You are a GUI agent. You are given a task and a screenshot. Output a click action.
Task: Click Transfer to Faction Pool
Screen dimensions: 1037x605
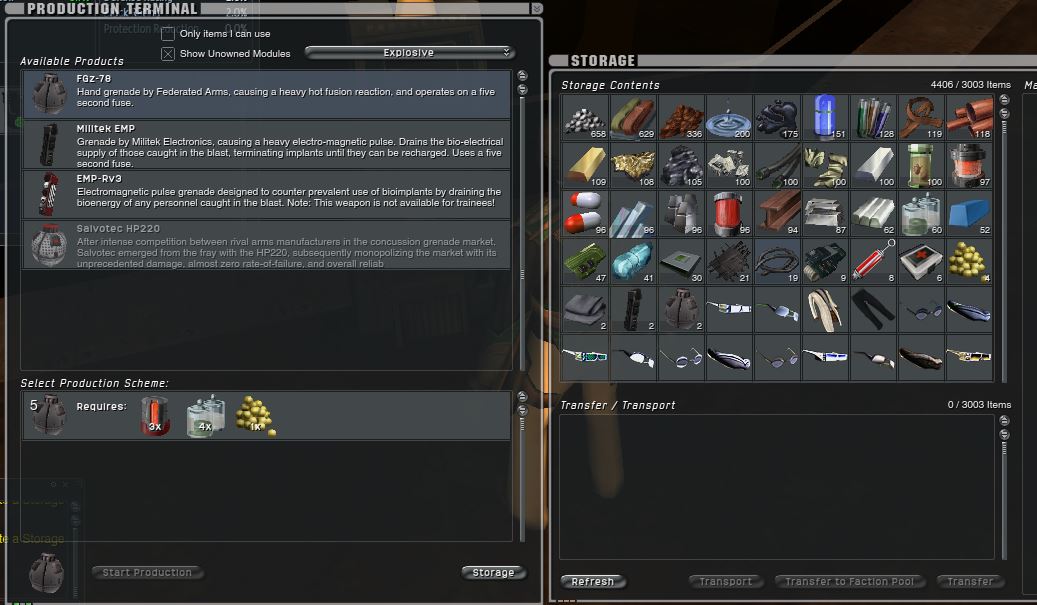(x=849, y=581)
